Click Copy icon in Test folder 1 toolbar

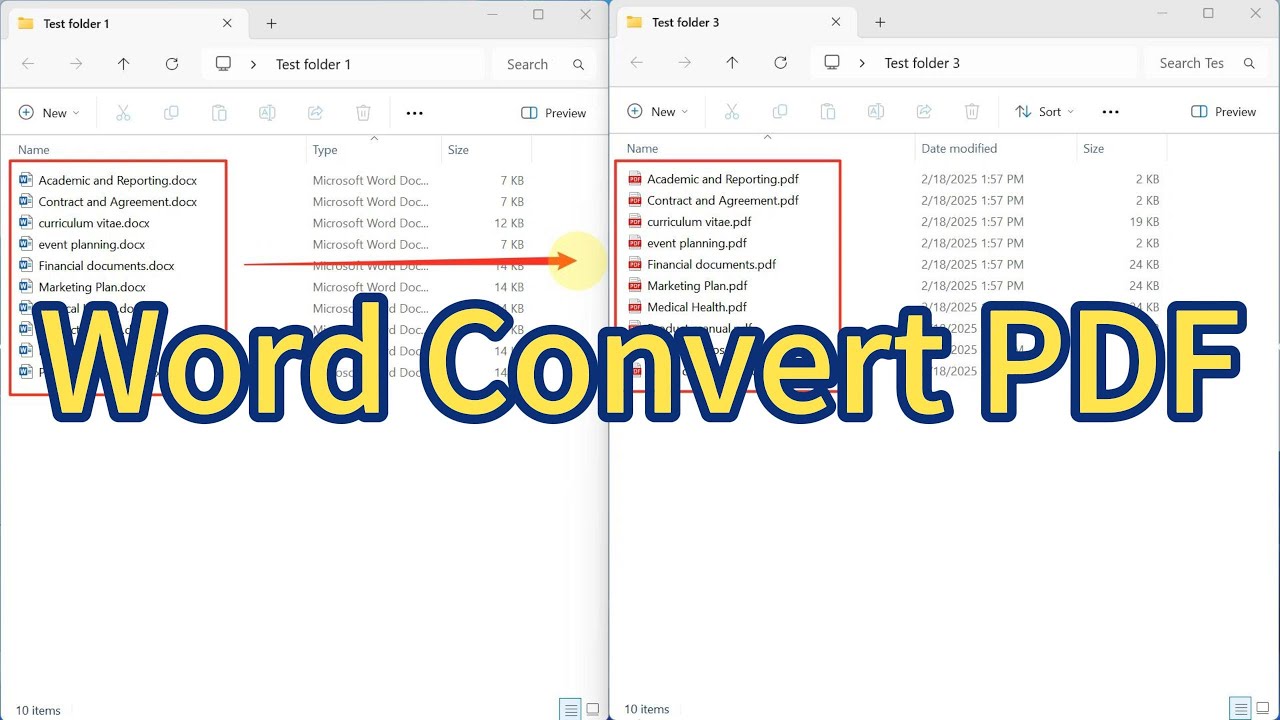(171, 113)
